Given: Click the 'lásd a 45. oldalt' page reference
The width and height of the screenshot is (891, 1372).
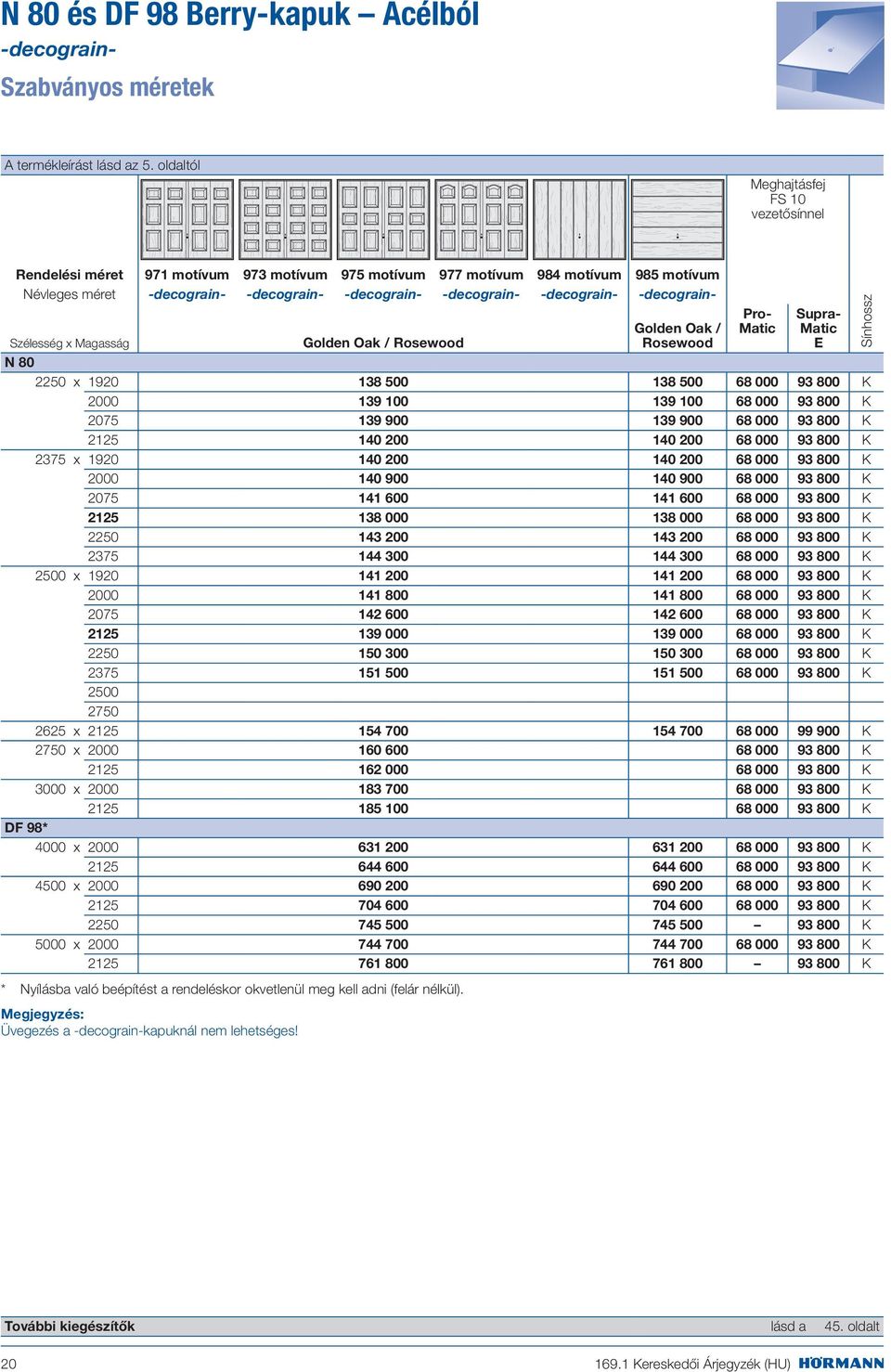Looking at the screenshot, I should coord(825,1326).
